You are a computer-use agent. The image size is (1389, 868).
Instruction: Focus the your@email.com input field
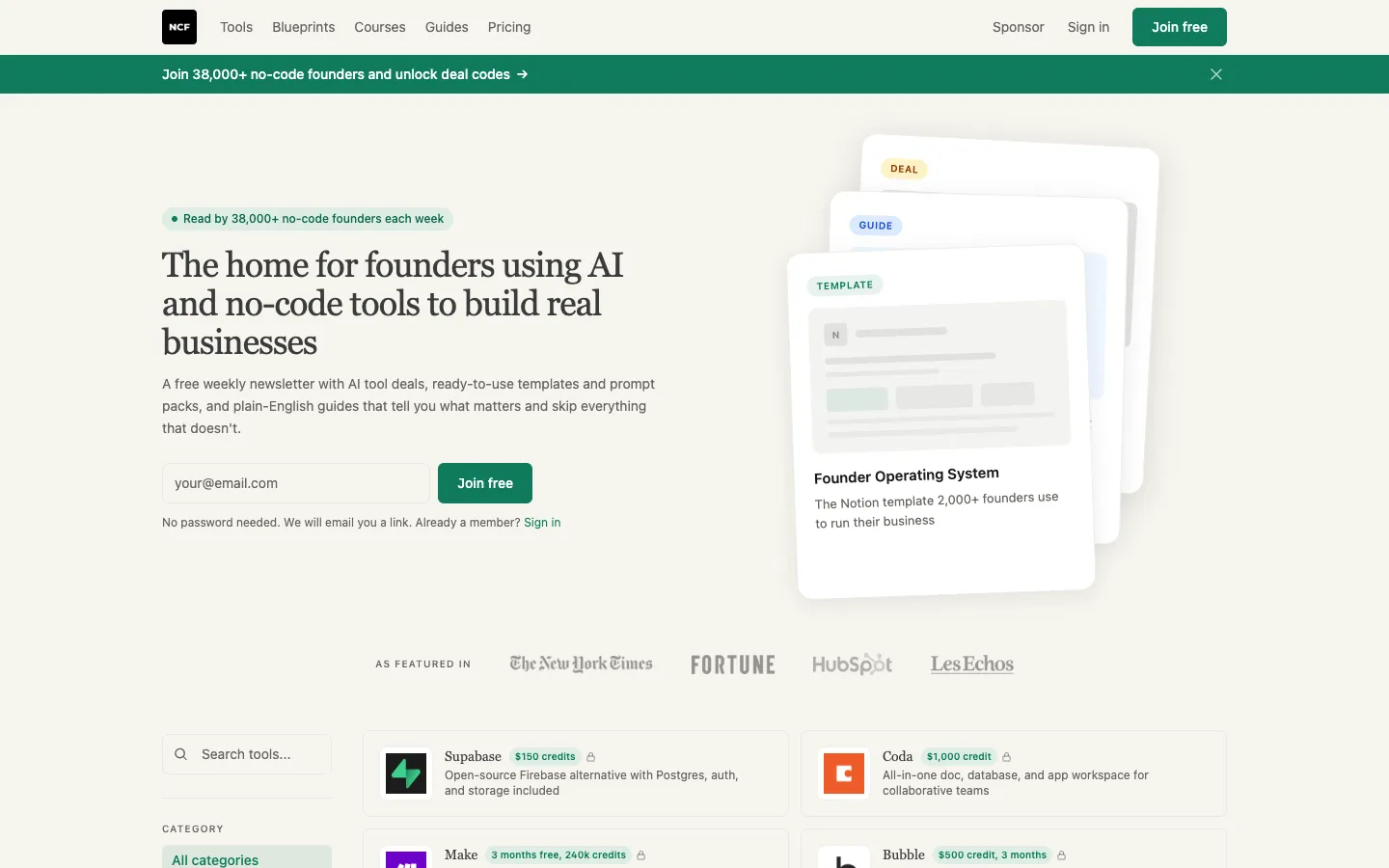296,483
